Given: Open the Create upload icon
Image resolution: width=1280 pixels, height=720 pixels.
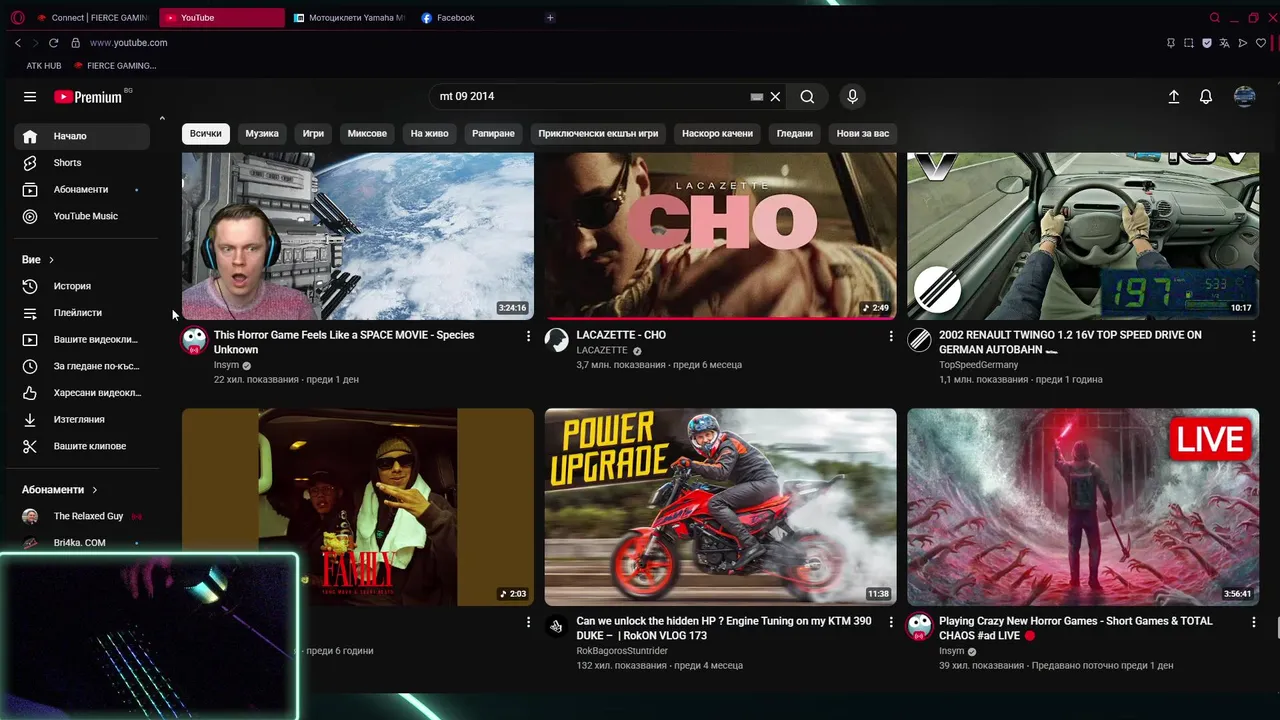Looking at the screenshot, I should point(1174,97).
